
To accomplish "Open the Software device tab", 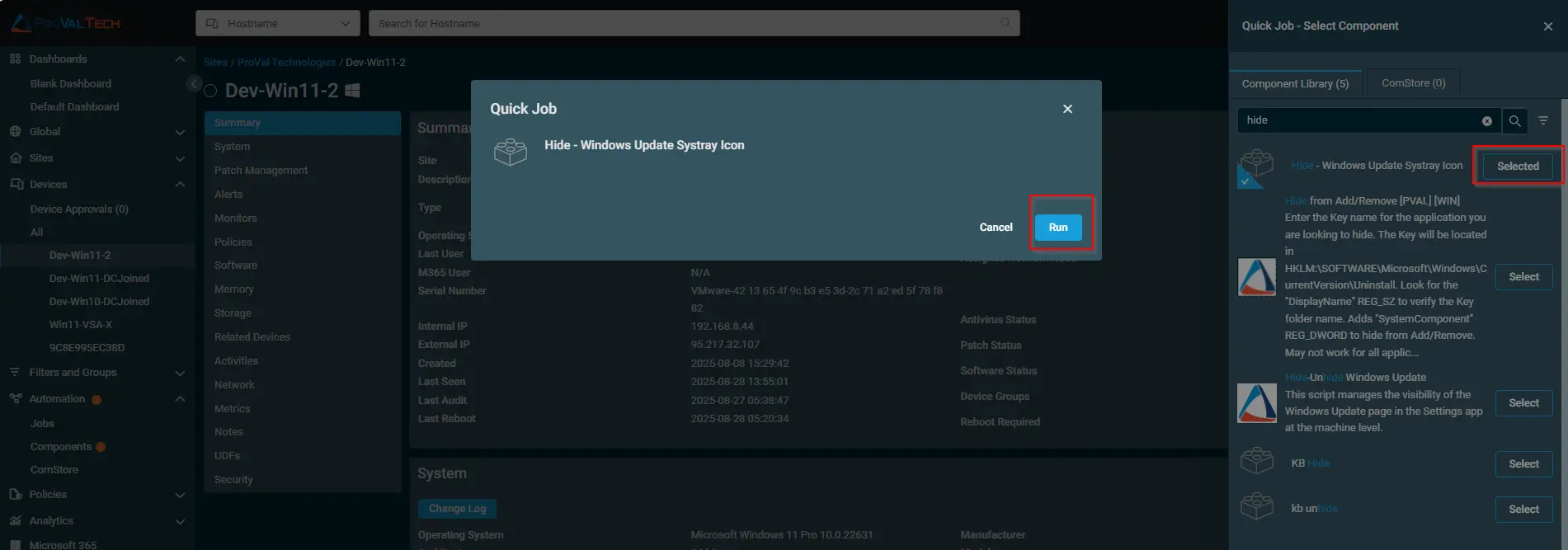I will click(x=302, y=266).
